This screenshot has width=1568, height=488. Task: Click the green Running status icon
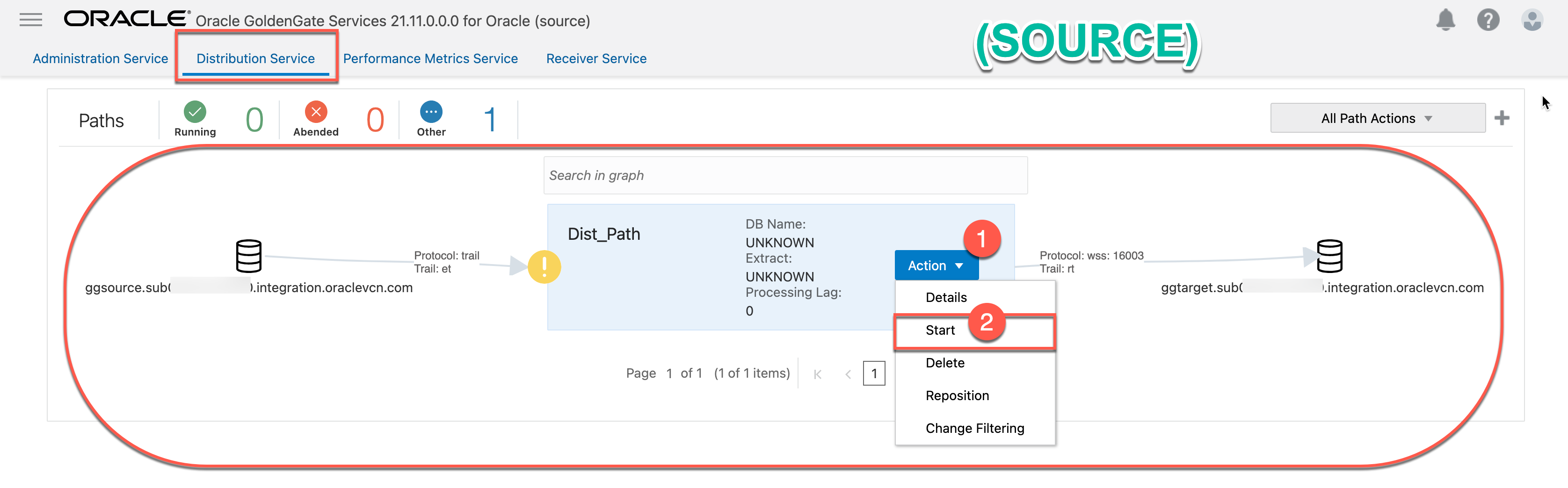pyautogui.click(x=195, y=112)
